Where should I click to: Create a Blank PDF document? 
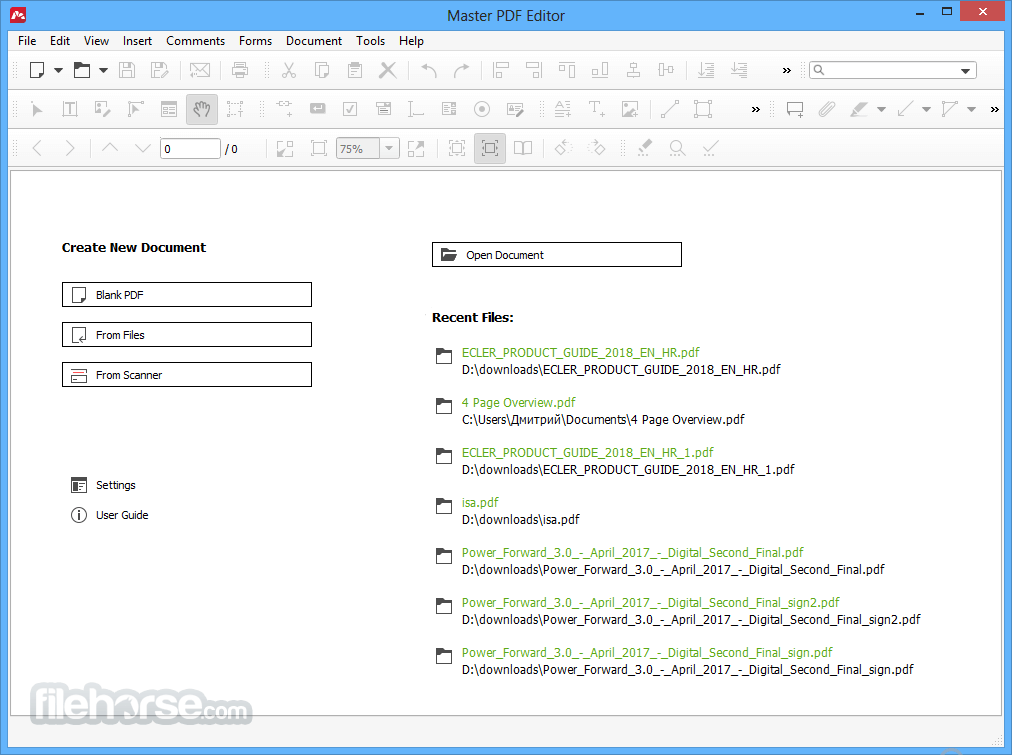coord(187,294)
